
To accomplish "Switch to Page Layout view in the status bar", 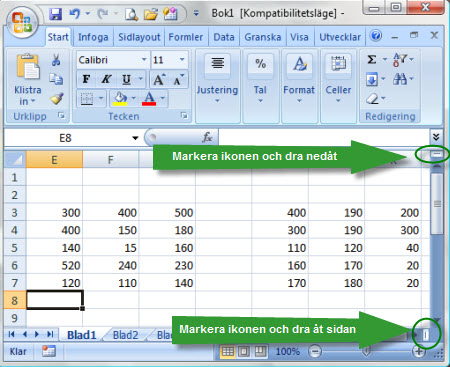I will click(244, 351).
